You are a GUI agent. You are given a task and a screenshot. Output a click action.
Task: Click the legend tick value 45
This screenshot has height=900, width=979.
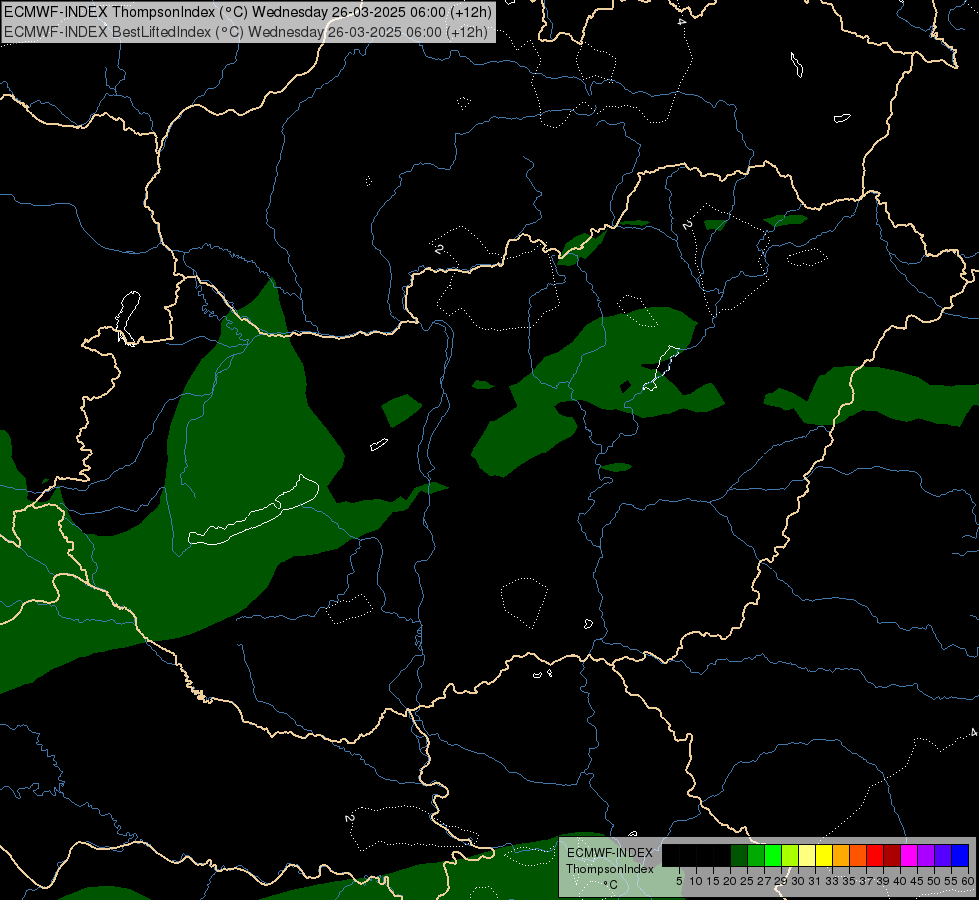tap(917, 881)
